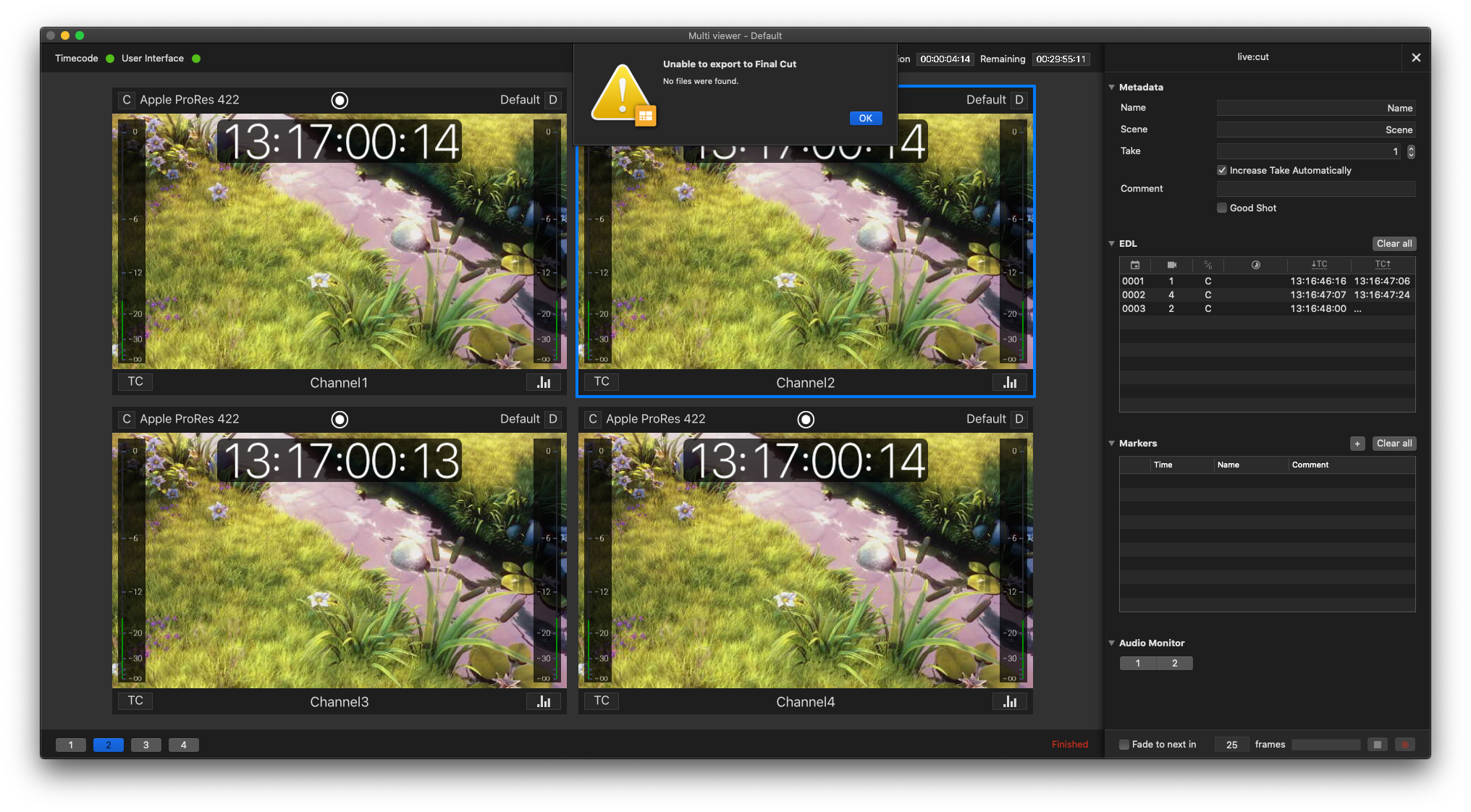
Task: Disable Increase Take Automatically checkbox
Action: coord(1222,171)
